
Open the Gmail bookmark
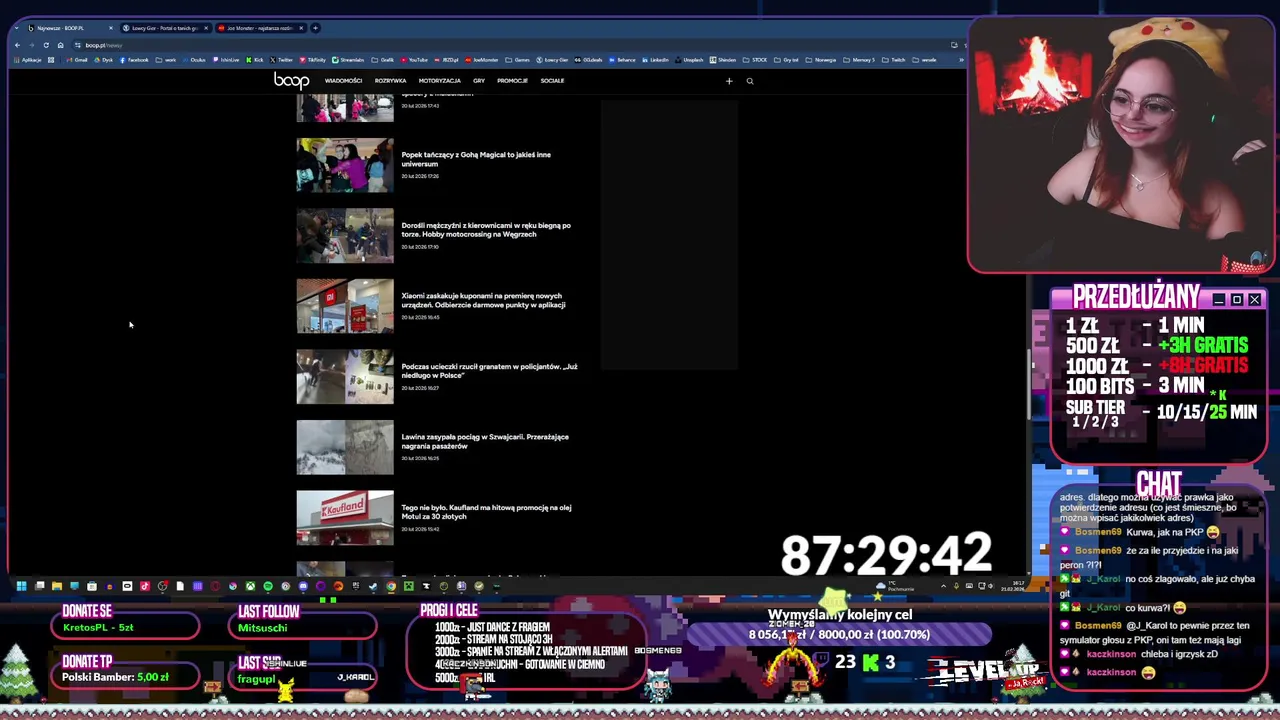pos(78,60)
